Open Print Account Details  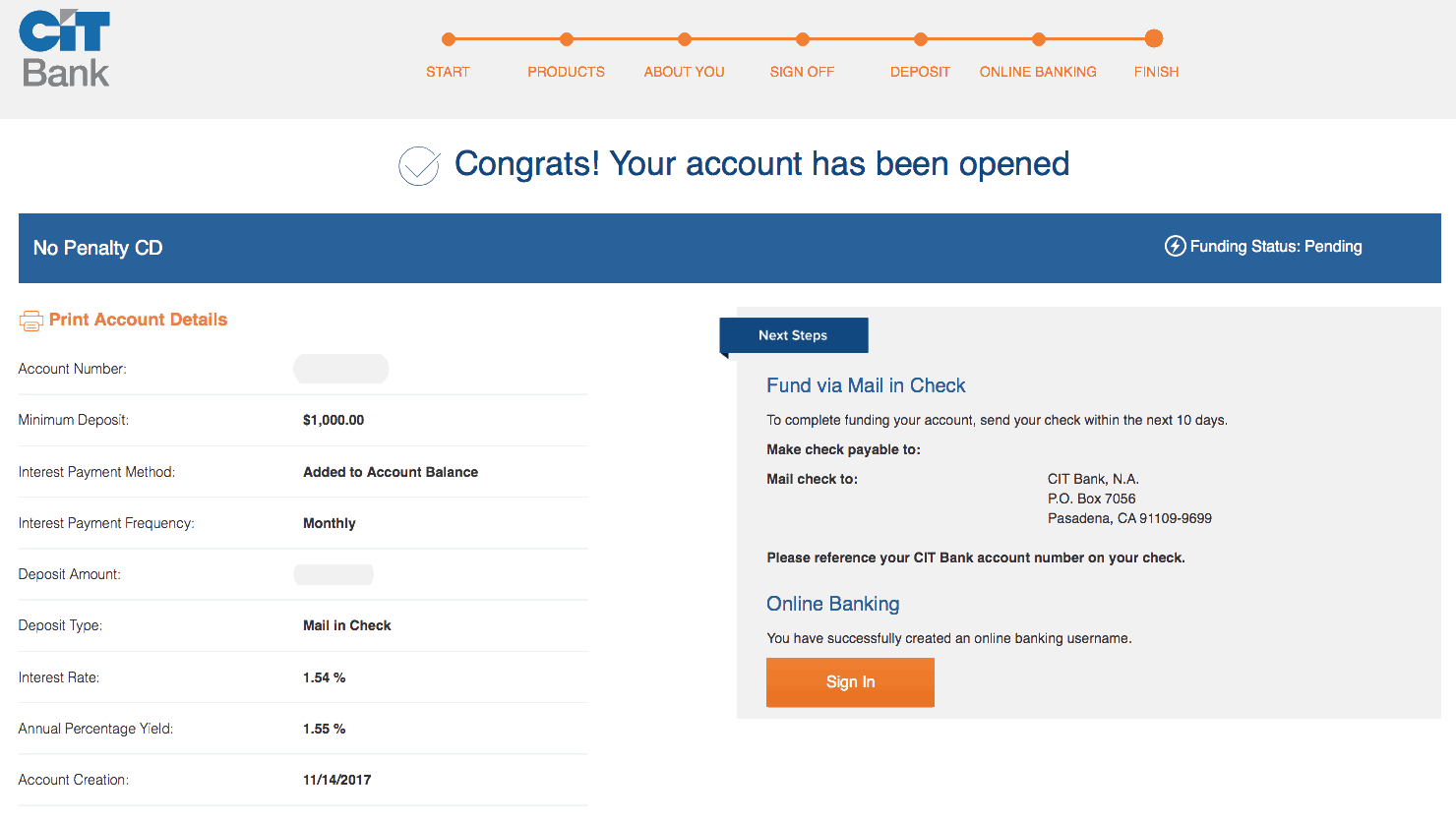click(x=137, y=320)
